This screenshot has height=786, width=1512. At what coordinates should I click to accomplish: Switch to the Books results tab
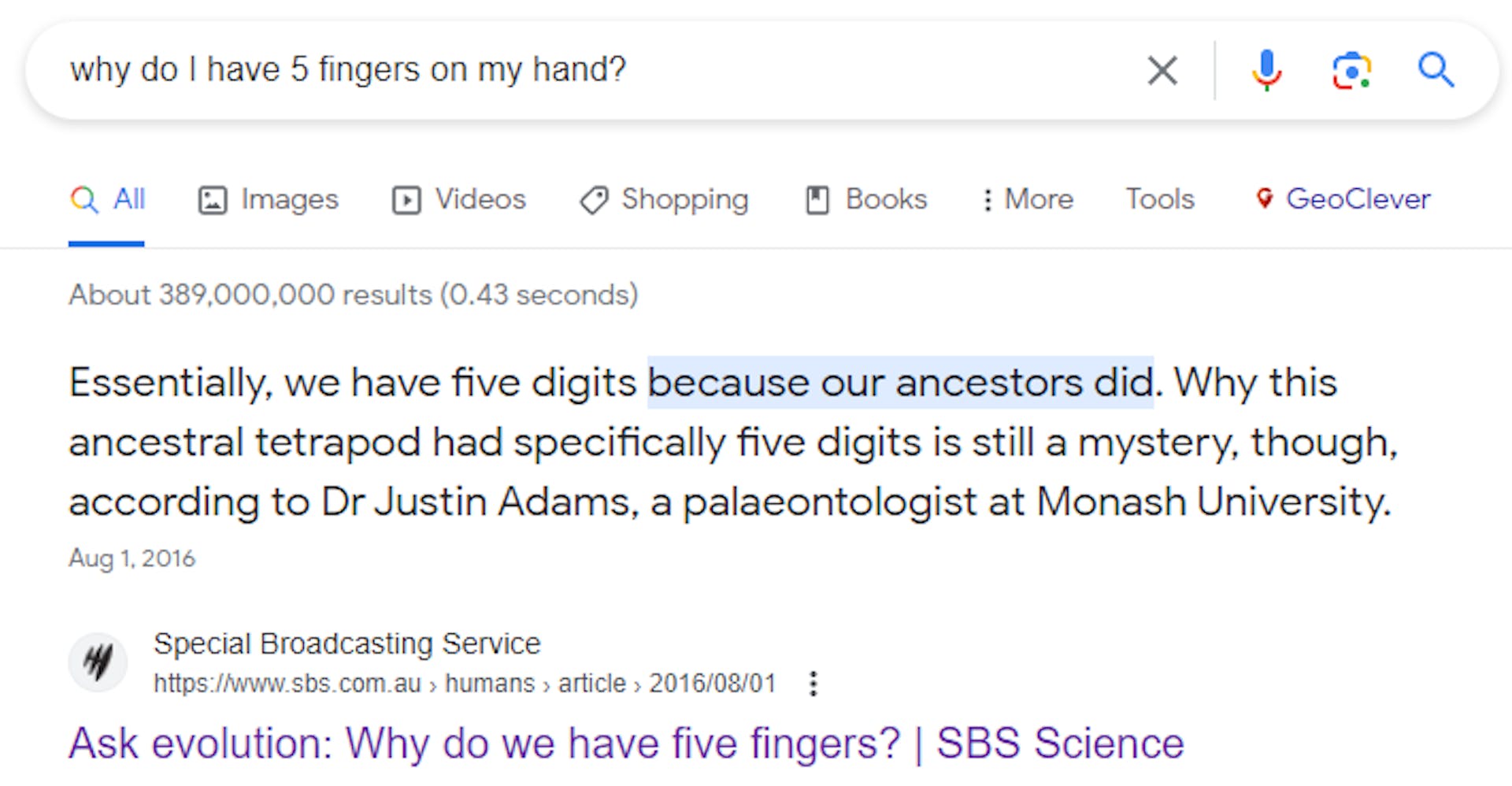866,199
